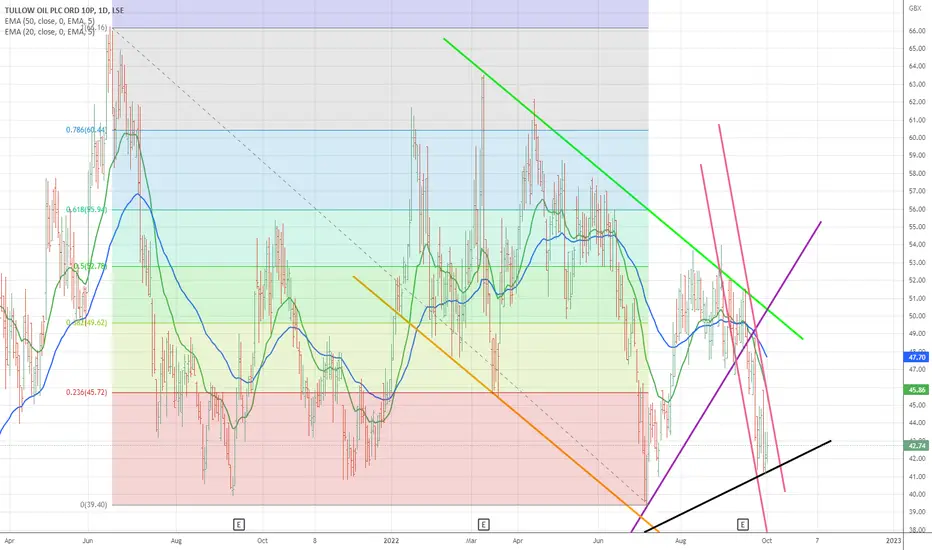Click the blue 47.70 price label
The image size is (932, 550).
tap(916, 357)
